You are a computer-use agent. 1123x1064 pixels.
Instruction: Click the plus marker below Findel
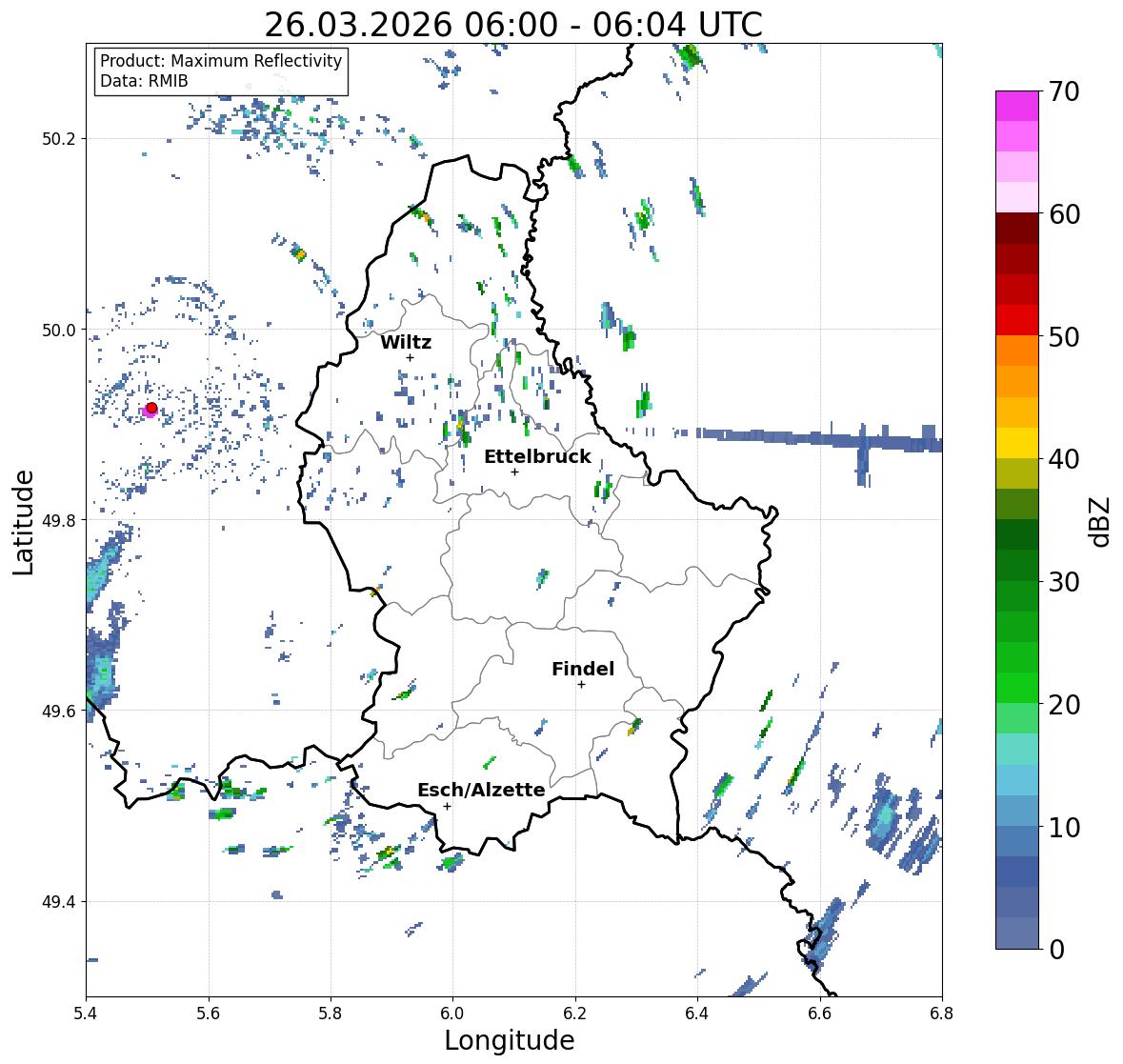[582, 685]
